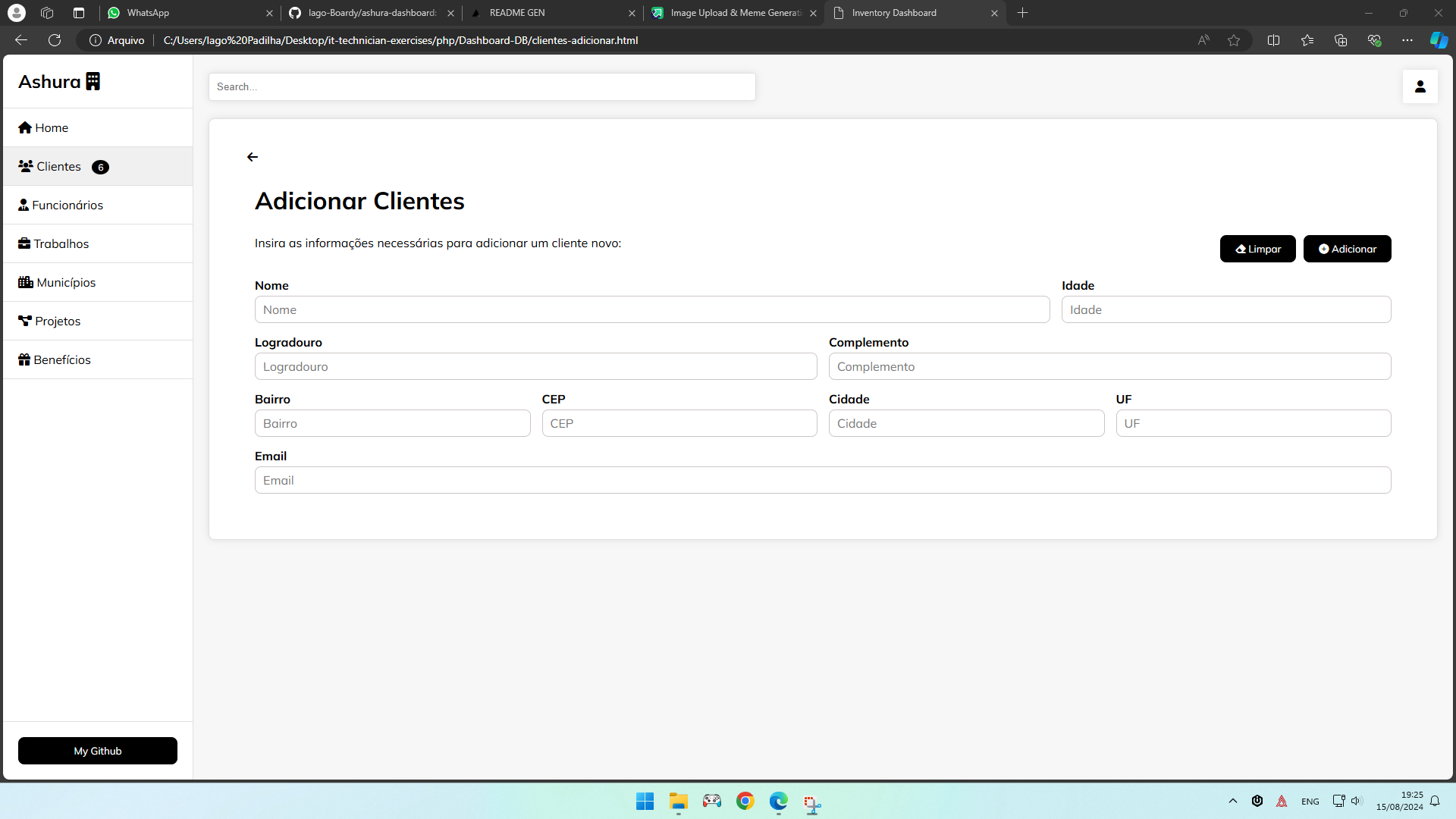This screenshot has width=1456, height=819.
Task: Click the search bar at the top
Action: point(482,86)
